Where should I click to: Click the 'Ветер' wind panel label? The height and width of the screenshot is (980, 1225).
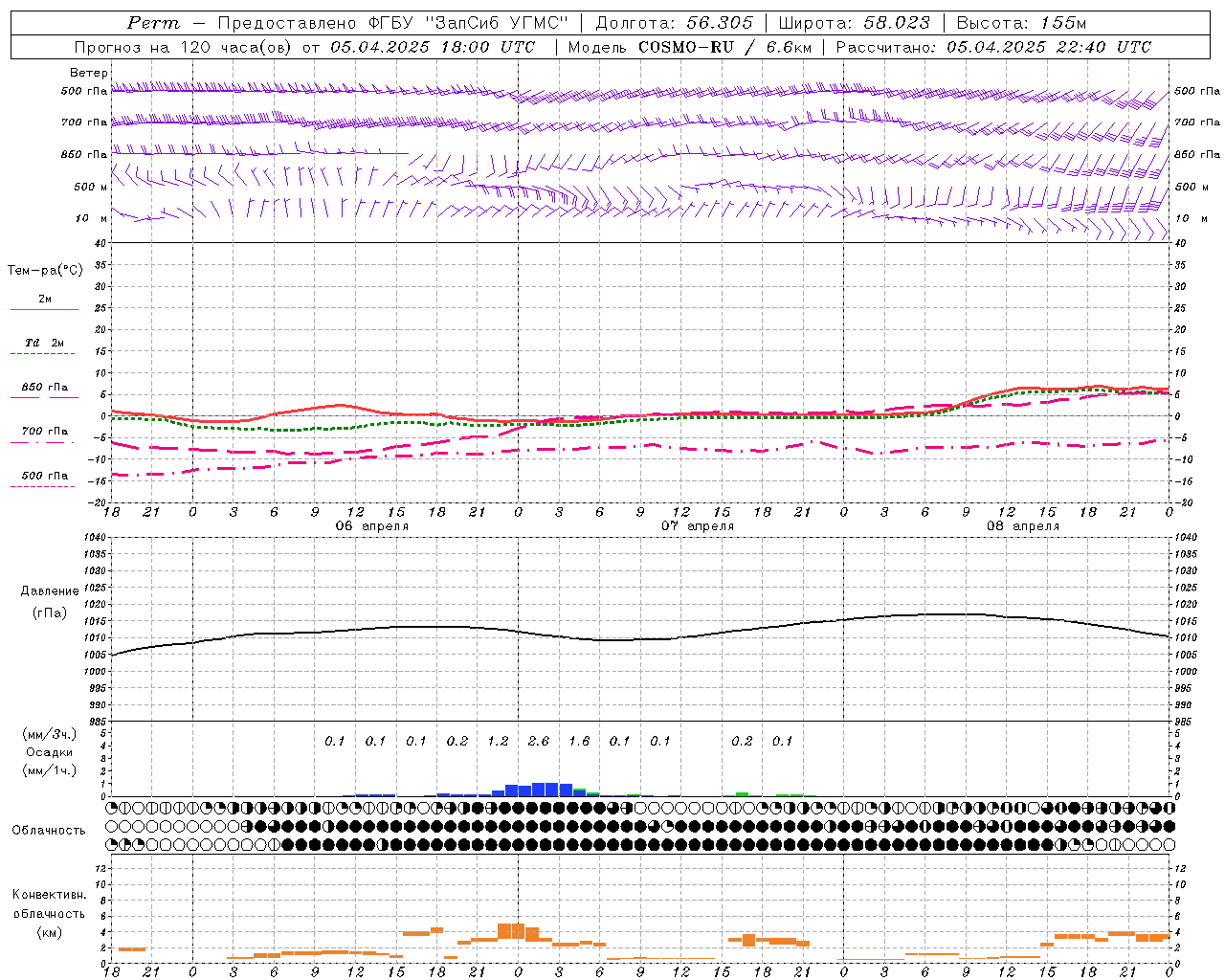click(x=89, y=73)
